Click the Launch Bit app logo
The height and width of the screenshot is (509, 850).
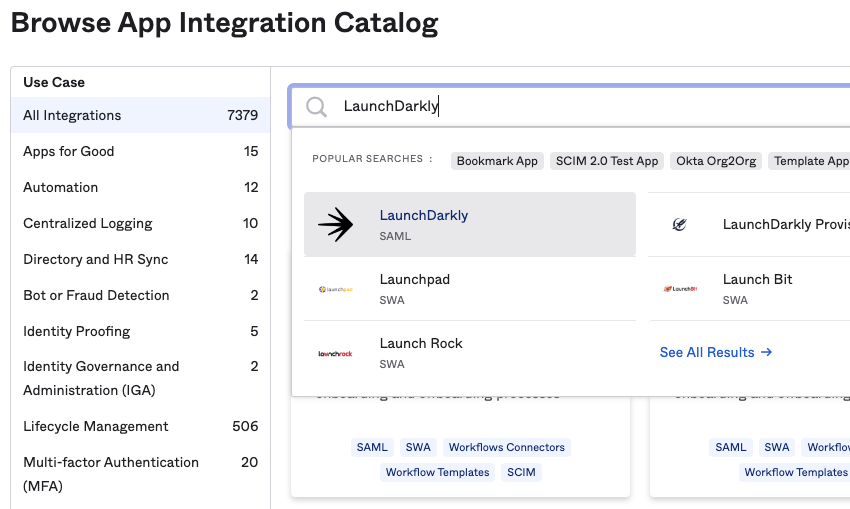click(x=679, y=289)
